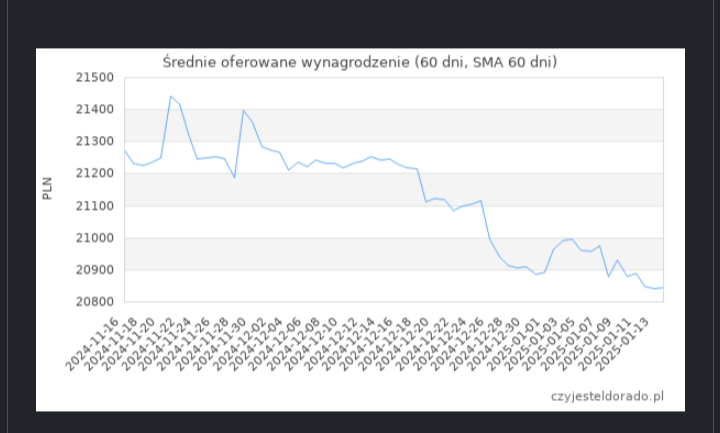720x433 pixels.
Task: Click the 21000 y-axis tick label
Action: 98,238
